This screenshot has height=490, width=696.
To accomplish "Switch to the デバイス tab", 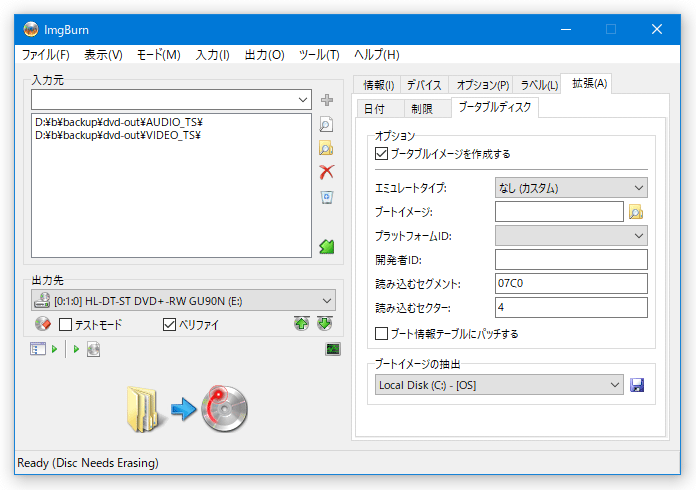I will coord(424,85).
